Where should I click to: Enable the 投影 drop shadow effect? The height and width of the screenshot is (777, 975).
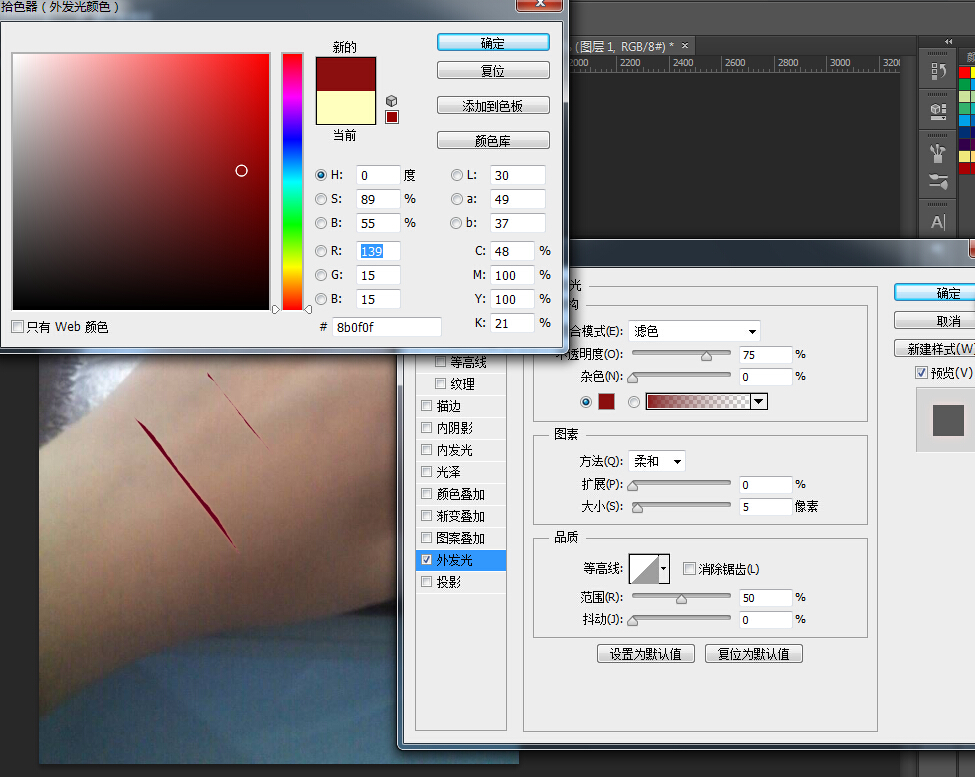click(426, 582)
